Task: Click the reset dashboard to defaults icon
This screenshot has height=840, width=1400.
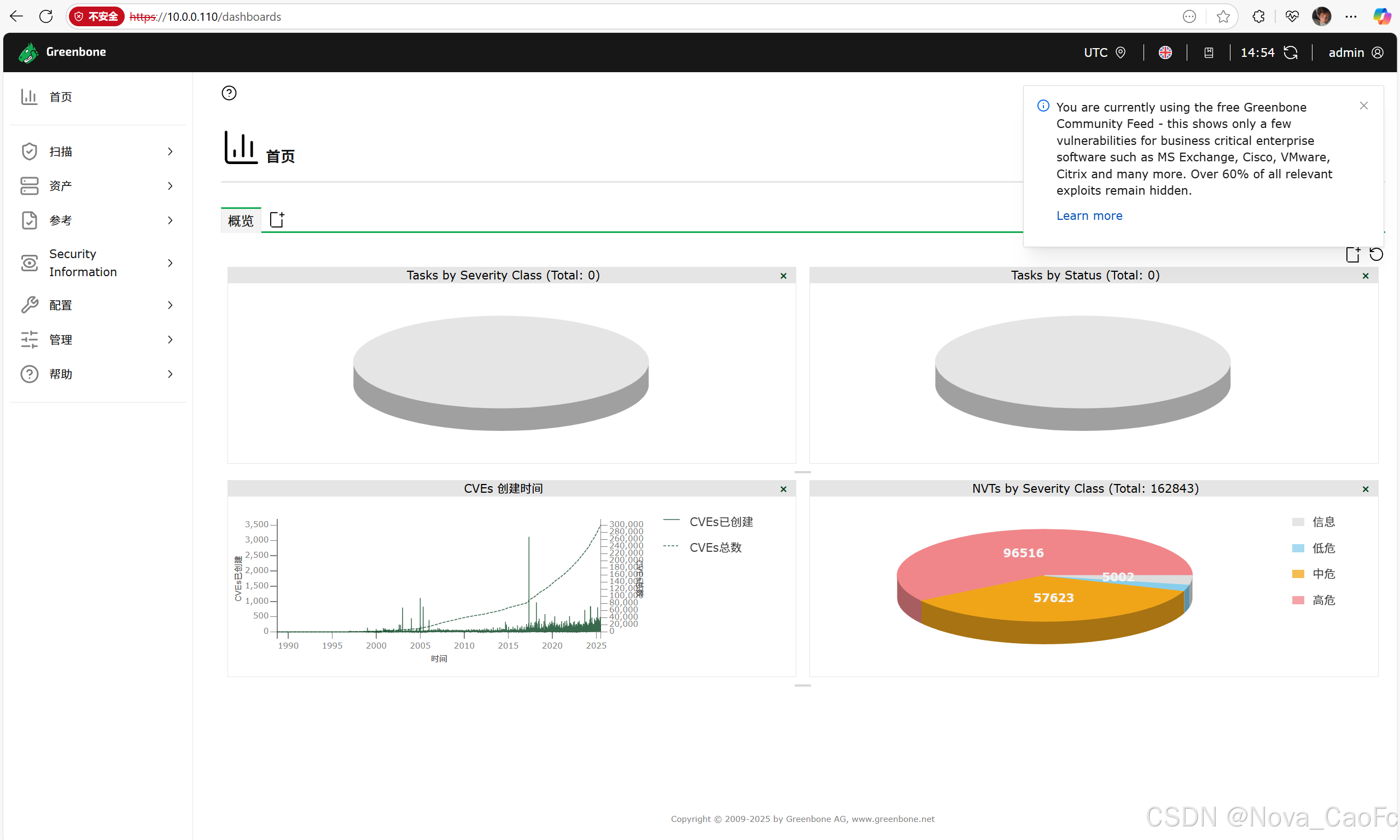Action: (1376, 255)
